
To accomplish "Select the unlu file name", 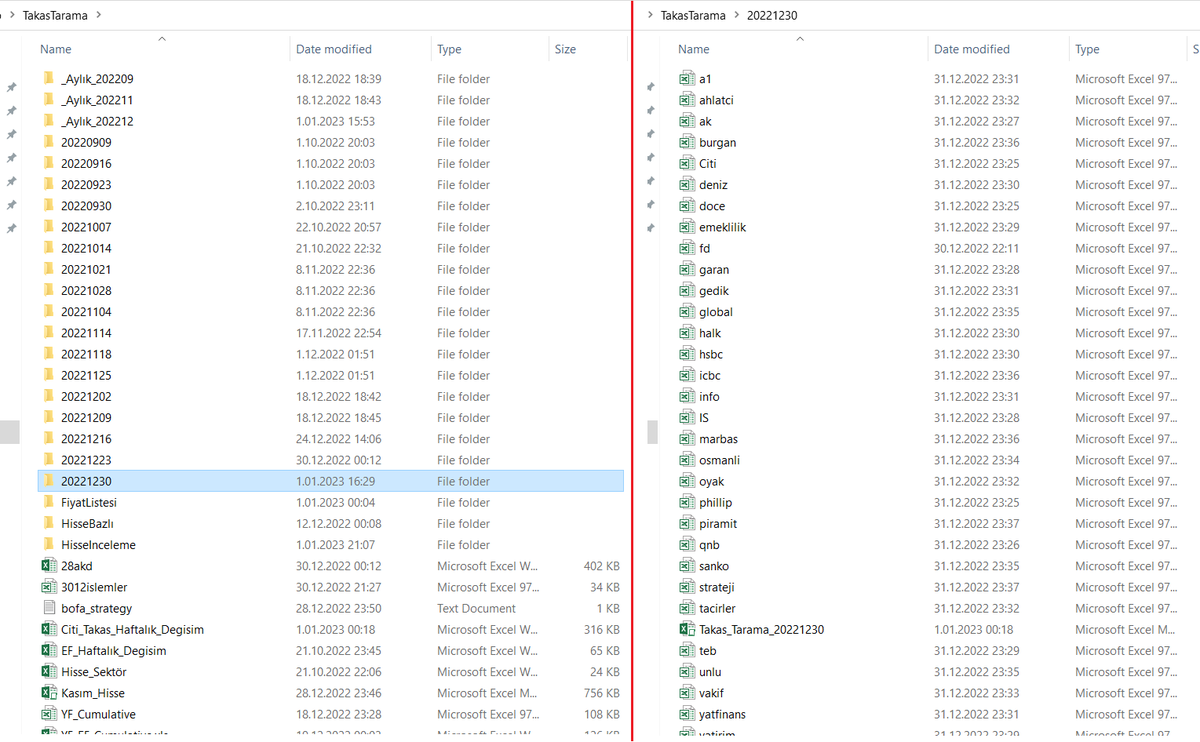I will point(710,672).
